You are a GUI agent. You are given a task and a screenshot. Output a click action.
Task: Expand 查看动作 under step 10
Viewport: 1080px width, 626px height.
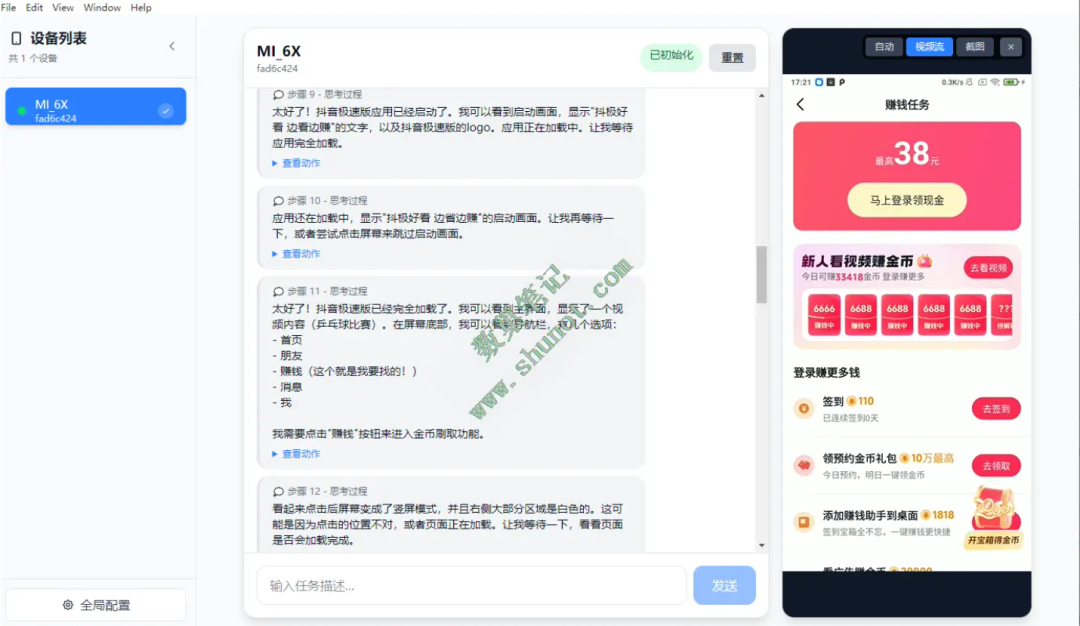(x=296, y=253)
